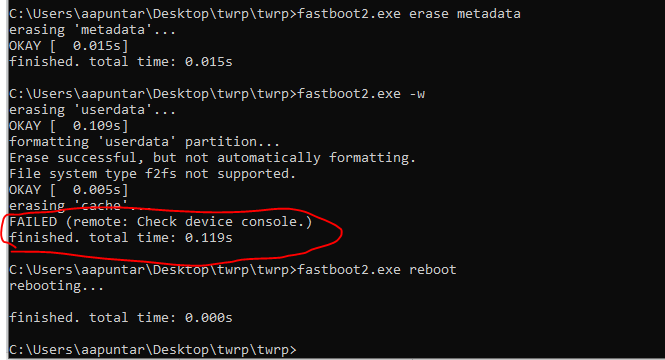Click 'finished. total time: 0.000s' line
Image resolution: width=665 pixels, height=360 pixels.
coord(121,318)
